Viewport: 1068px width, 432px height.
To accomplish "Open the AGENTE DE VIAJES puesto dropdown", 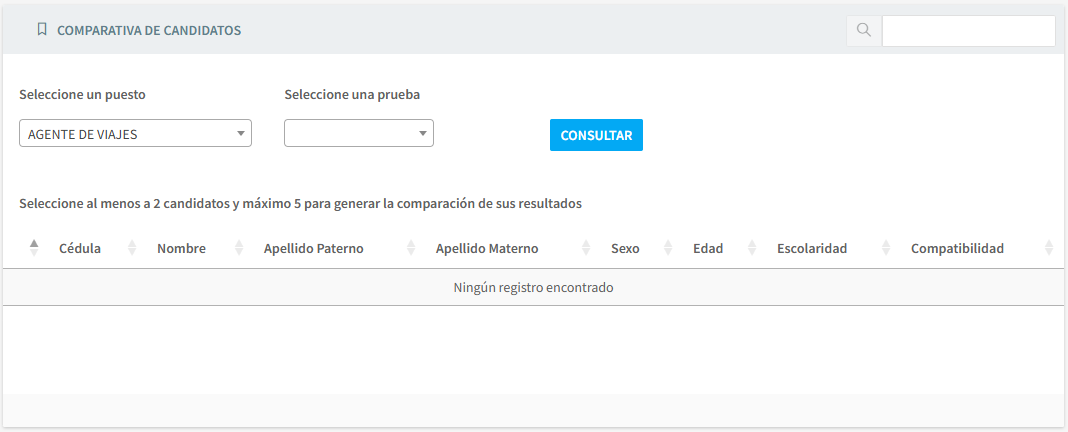I will pos(135,134).
